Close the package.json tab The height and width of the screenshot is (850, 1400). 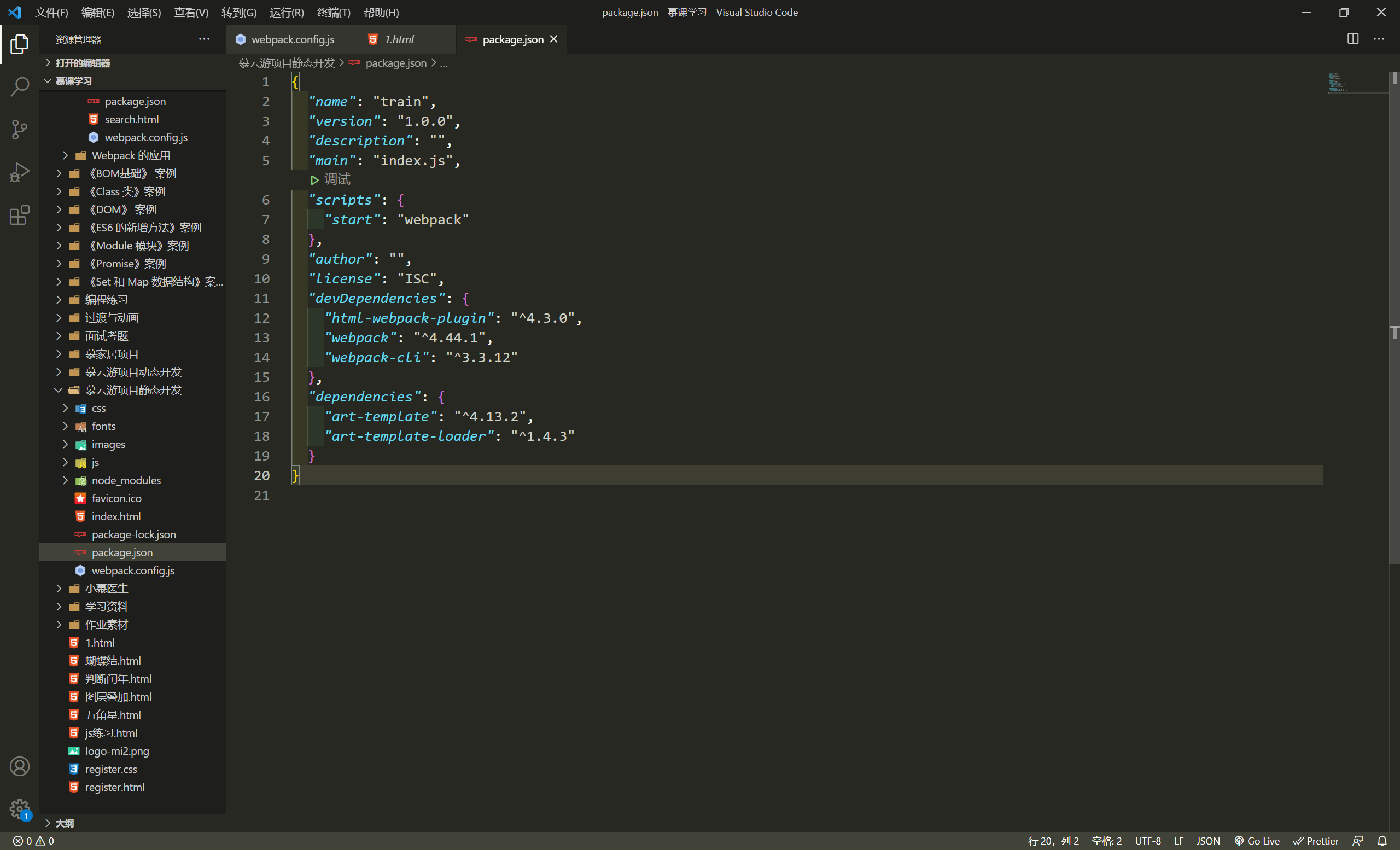(553, 39)
